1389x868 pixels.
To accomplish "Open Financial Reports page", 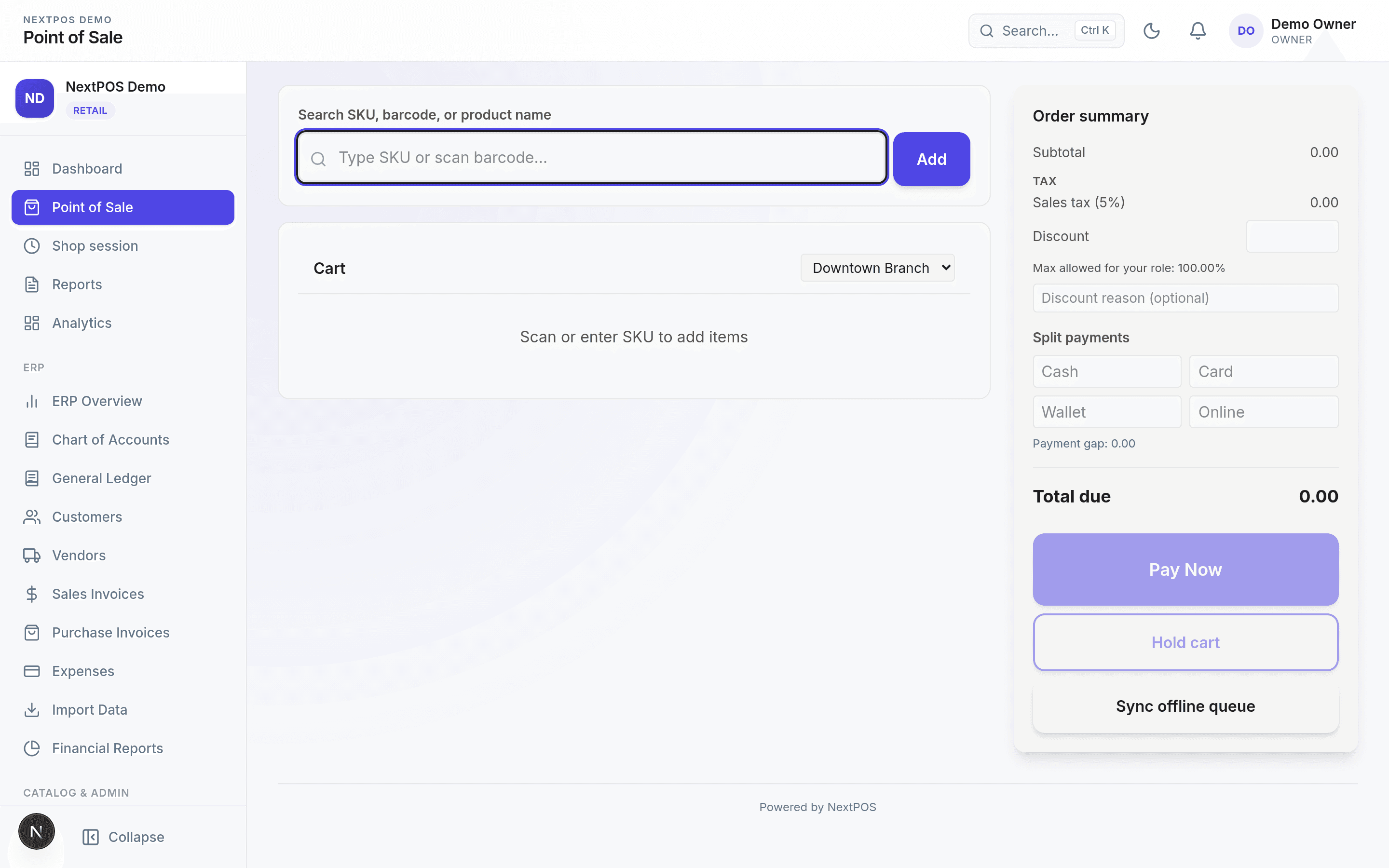I will [123, 748].
